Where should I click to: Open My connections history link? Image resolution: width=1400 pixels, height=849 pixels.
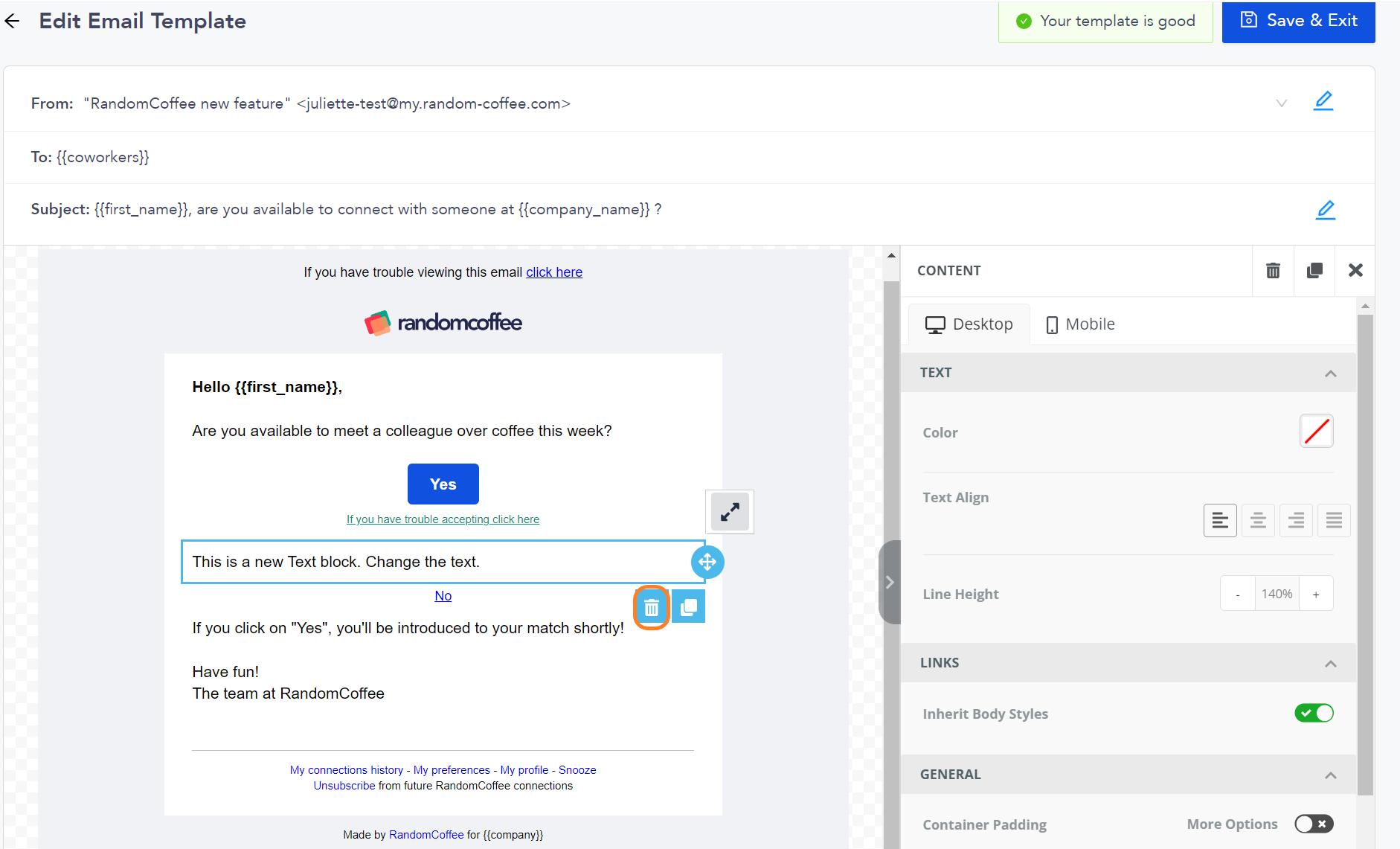[347, 770]
